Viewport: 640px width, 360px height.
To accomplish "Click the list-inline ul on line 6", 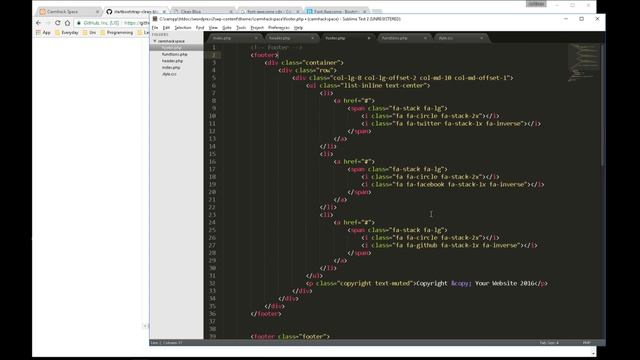I will pyautogui.click(x=368, y=86).
